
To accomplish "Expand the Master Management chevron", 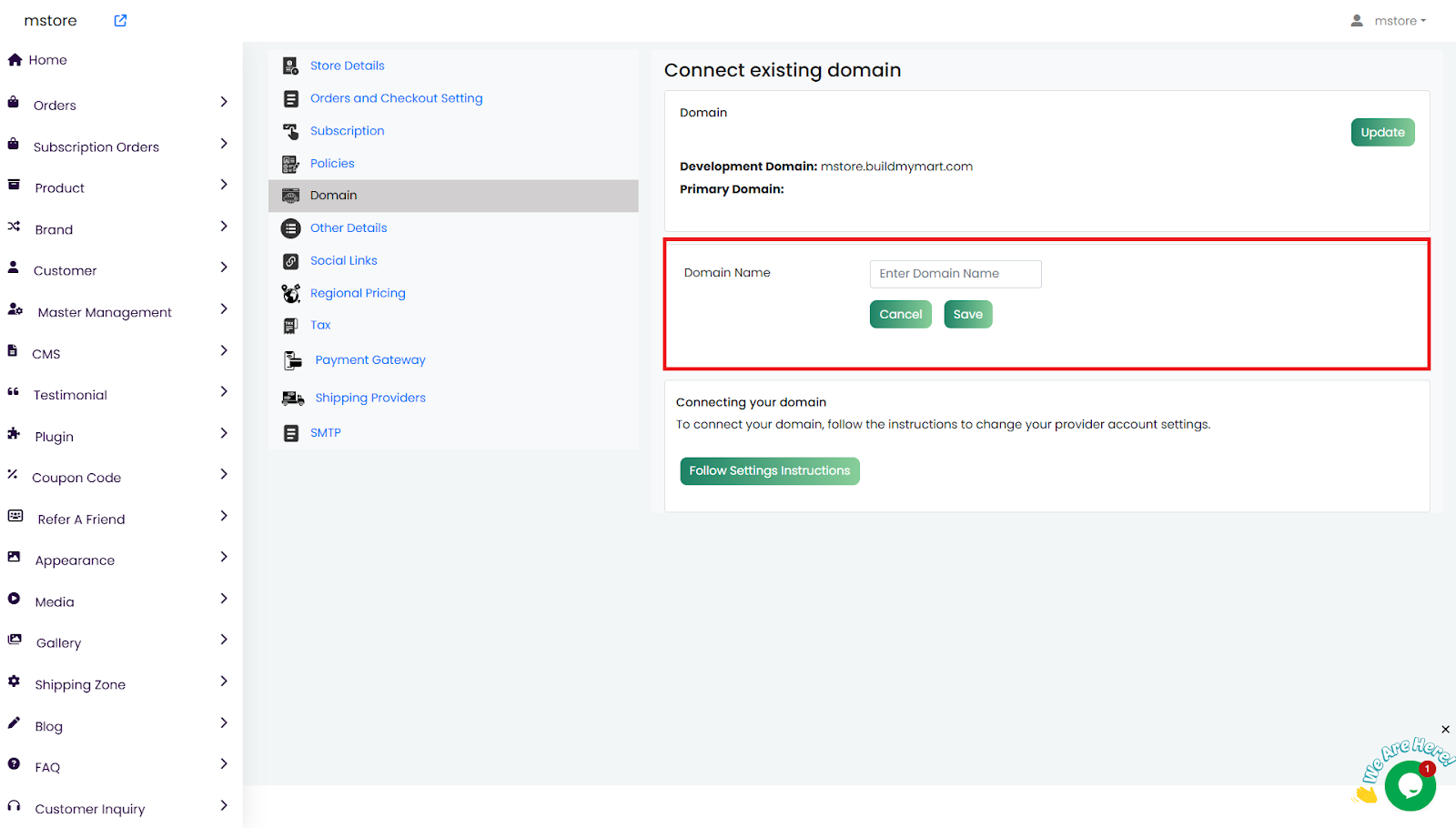I will pyautogui.click(x=224, y=309).
